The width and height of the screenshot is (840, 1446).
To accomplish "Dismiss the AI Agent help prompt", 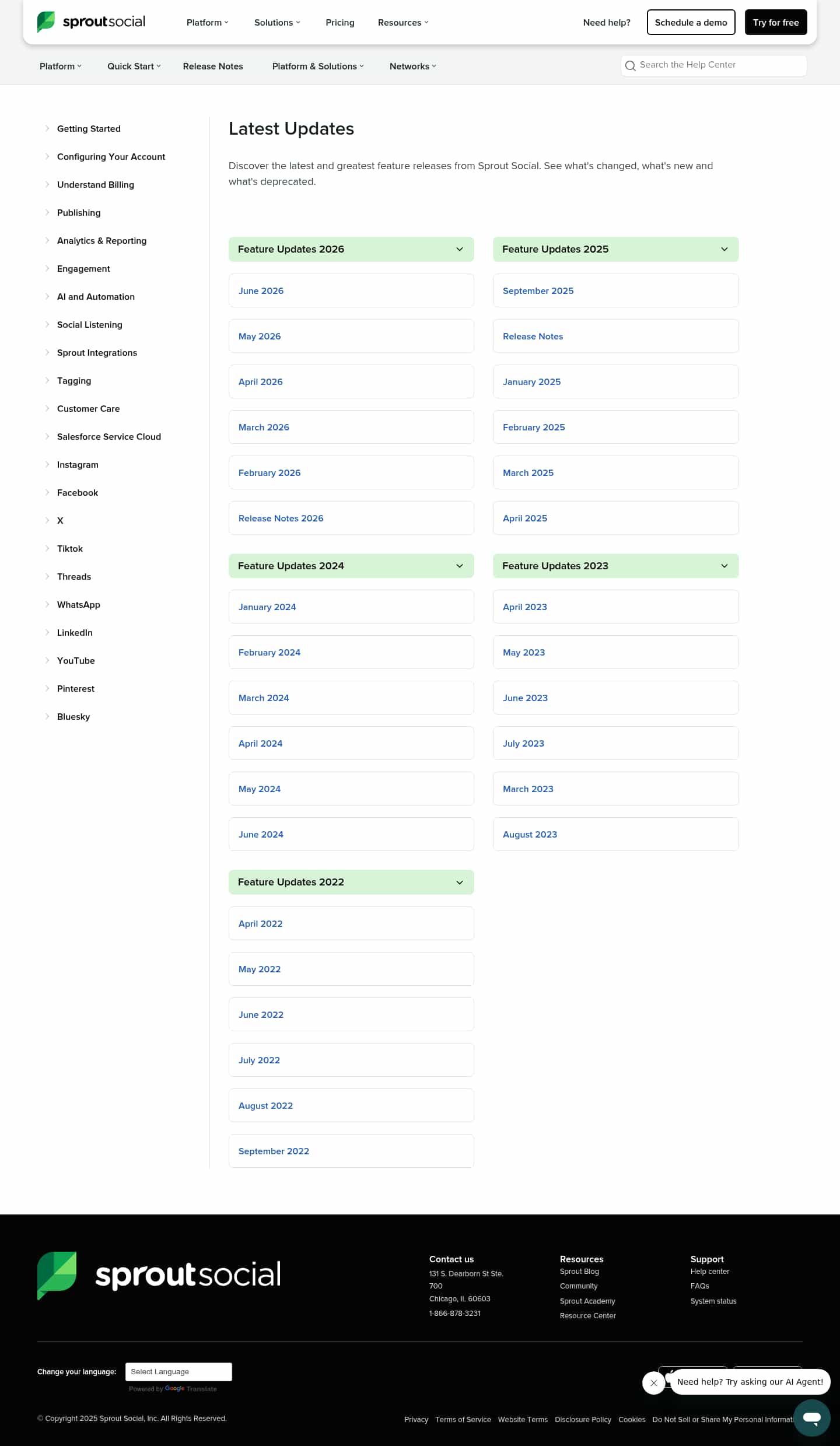I will (653, 1382).
